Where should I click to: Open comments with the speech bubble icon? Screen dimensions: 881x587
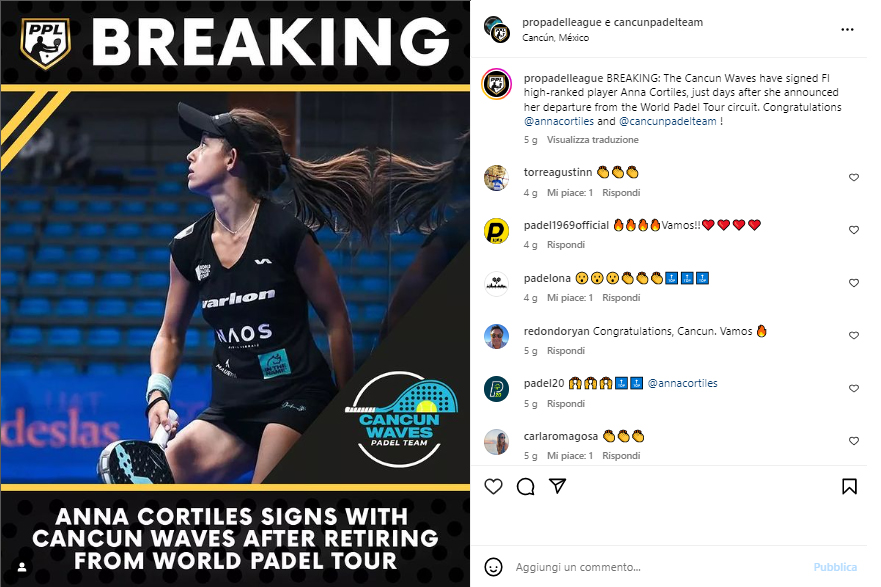coord(525,486)
